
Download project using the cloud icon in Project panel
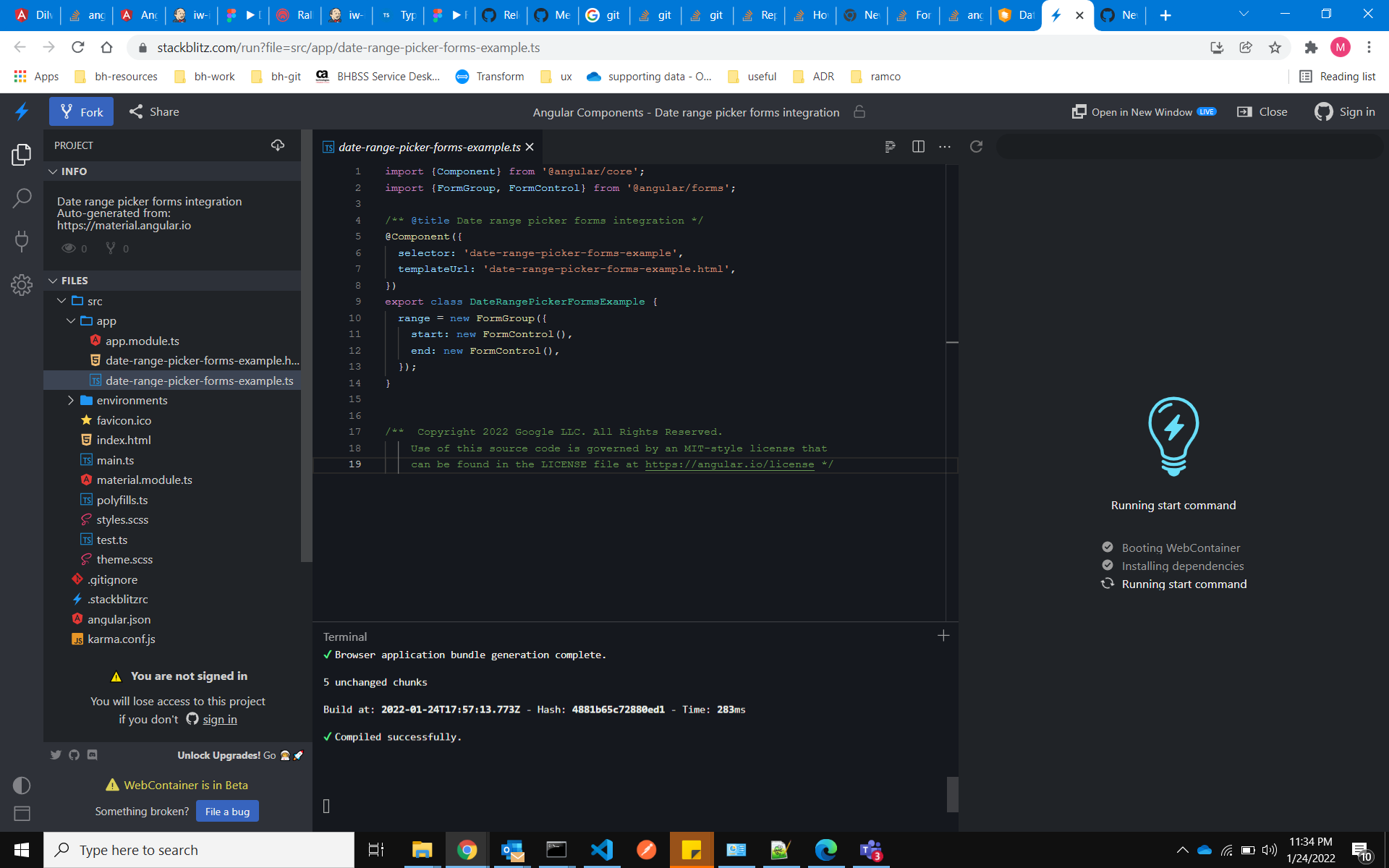pyautogui.click(x=278, y=145)
